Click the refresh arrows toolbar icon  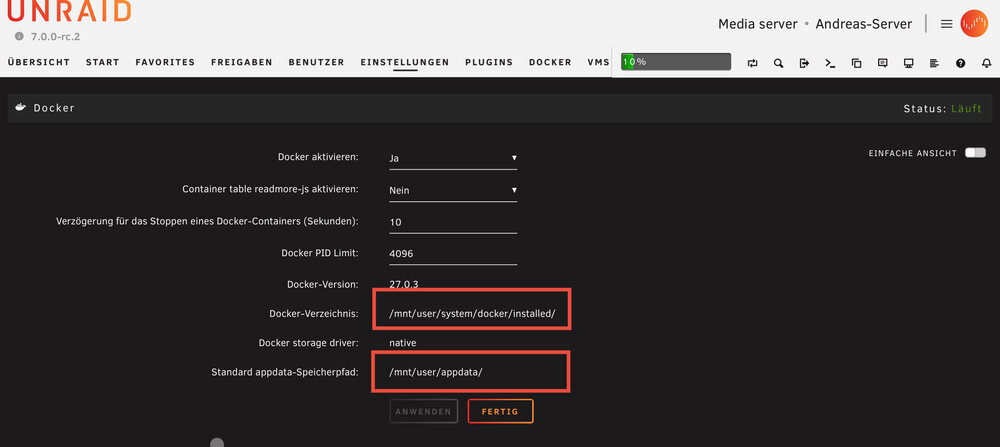click(753, 62)
